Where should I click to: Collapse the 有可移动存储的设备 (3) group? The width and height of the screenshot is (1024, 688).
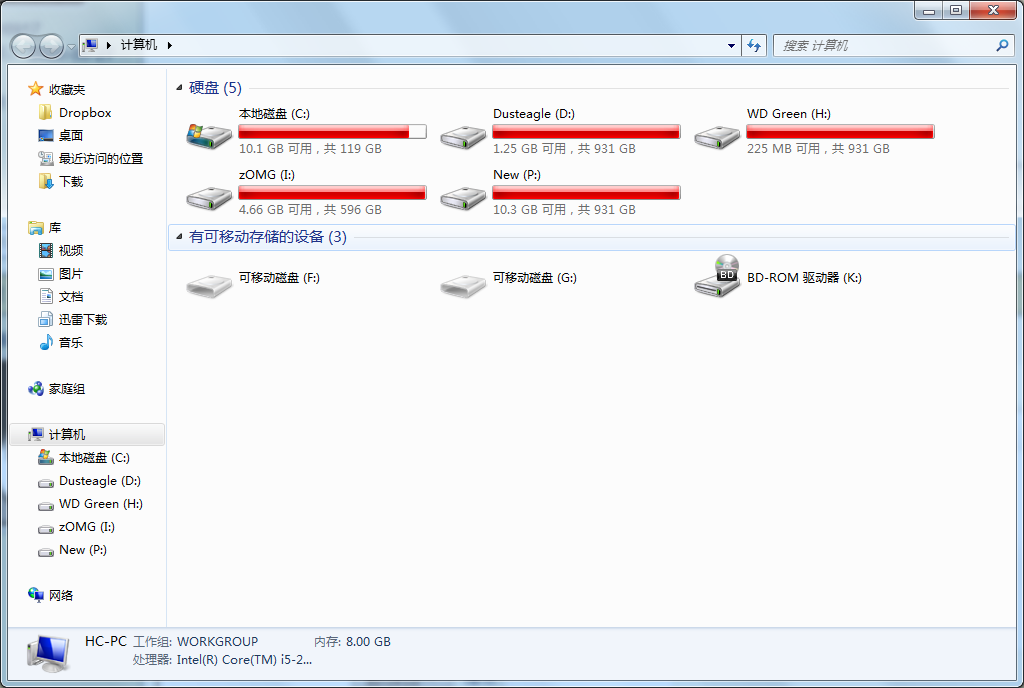coord(179,237)
